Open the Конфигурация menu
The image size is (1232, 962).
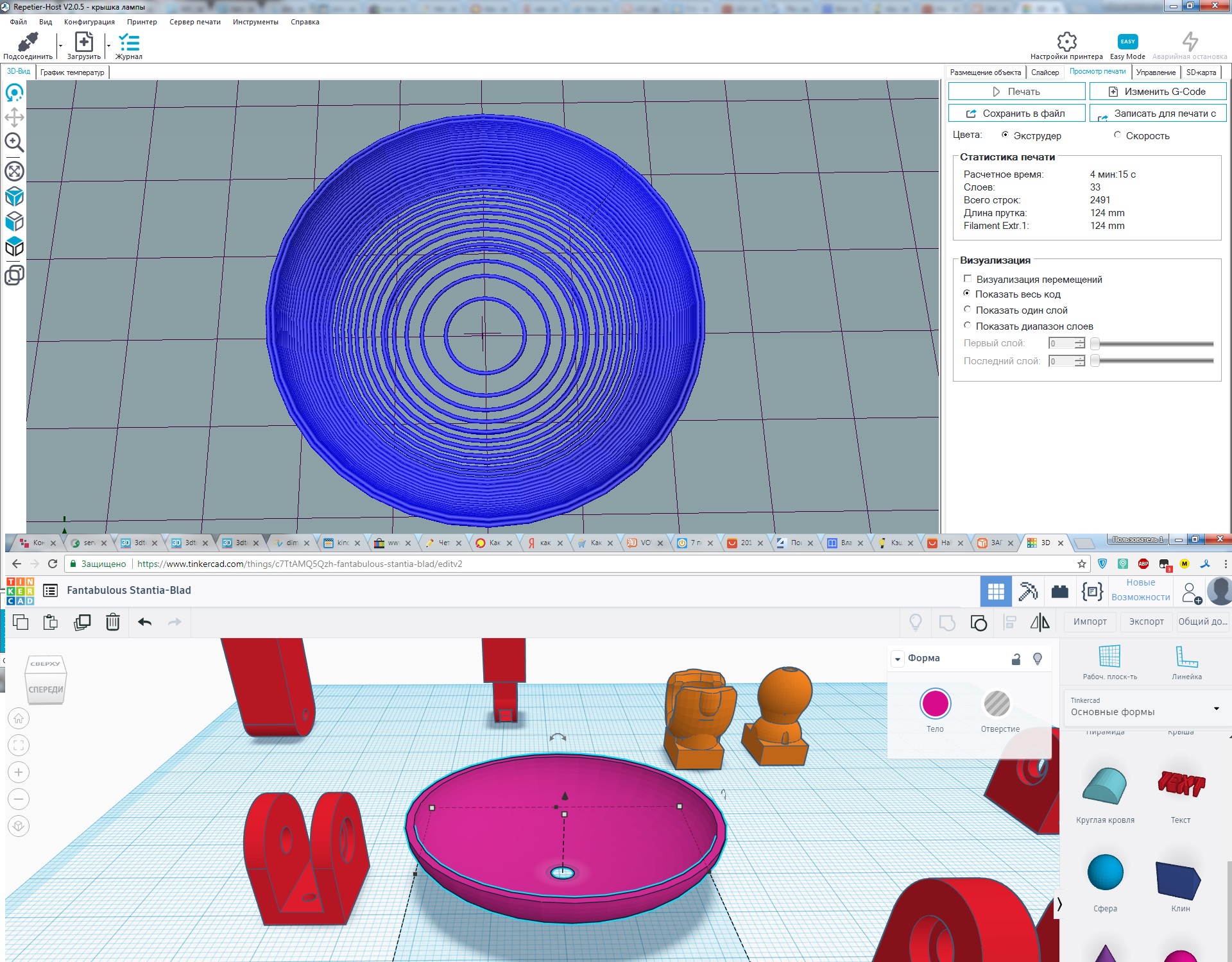(89, 22)
